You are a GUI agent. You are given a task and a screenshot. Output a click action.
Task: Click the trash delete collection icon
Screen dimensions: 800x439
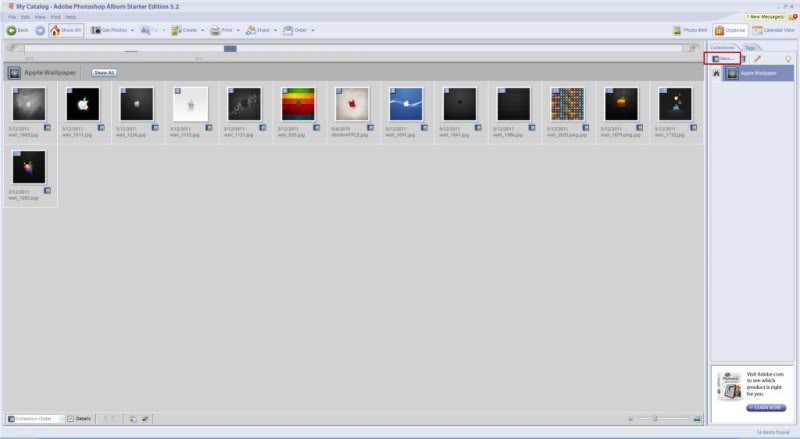(743, 59)
